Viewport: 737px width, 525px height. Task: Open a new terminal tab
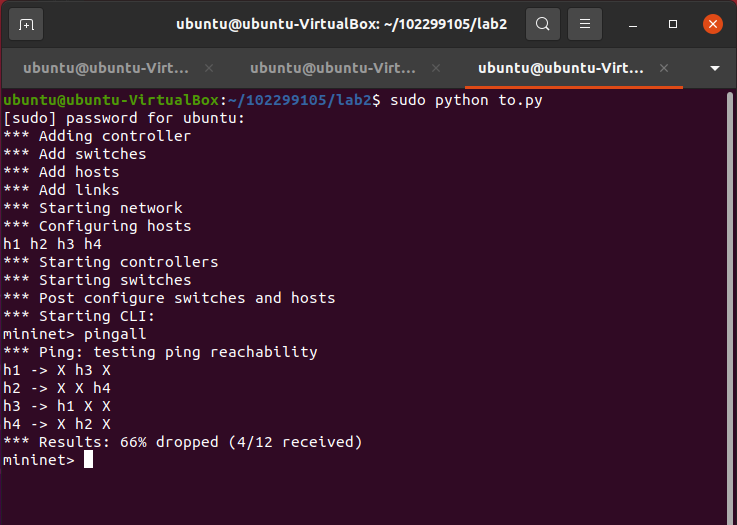(26, 24)
